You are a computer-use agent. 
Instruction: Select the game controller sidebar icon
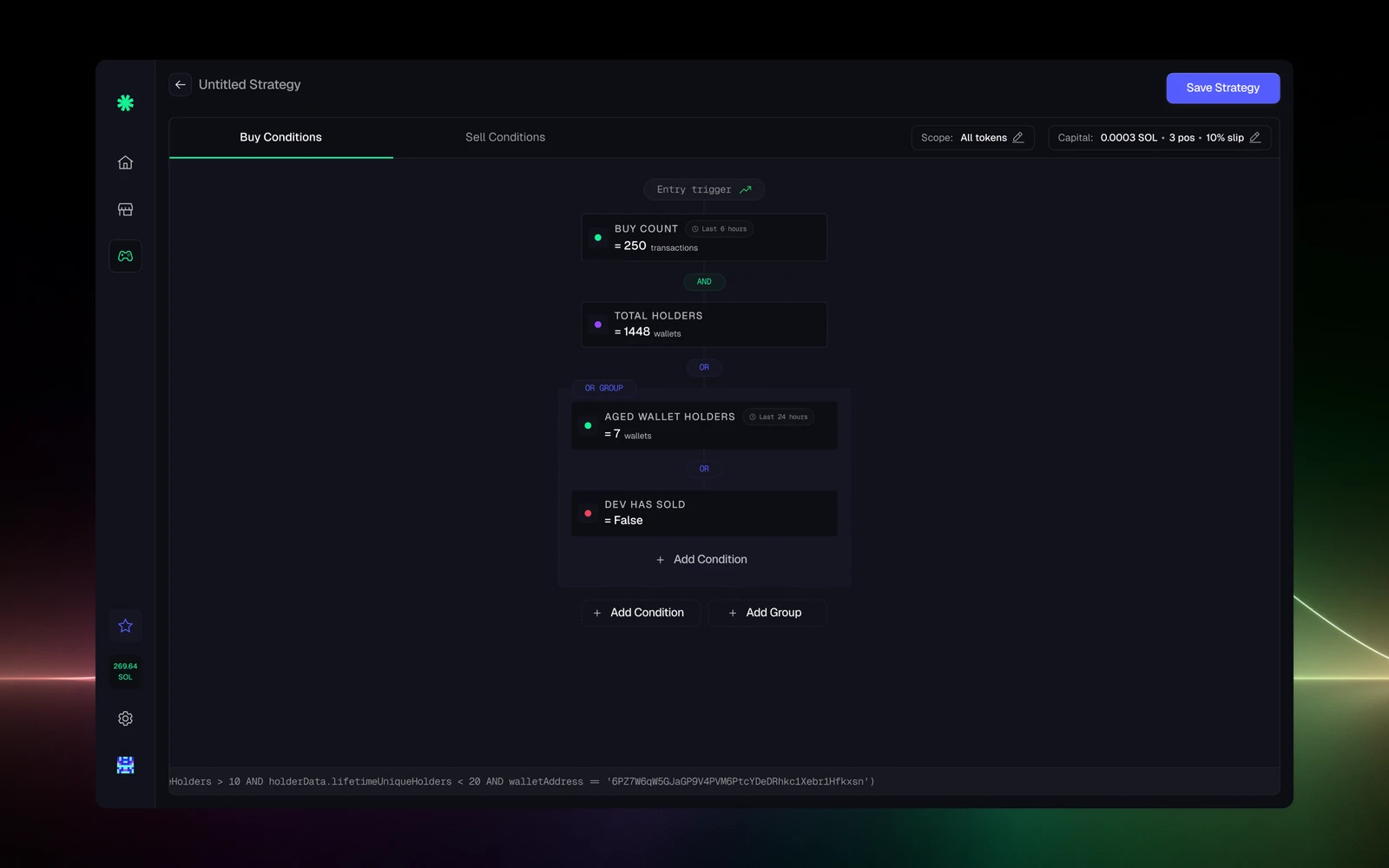pos(125,256)
